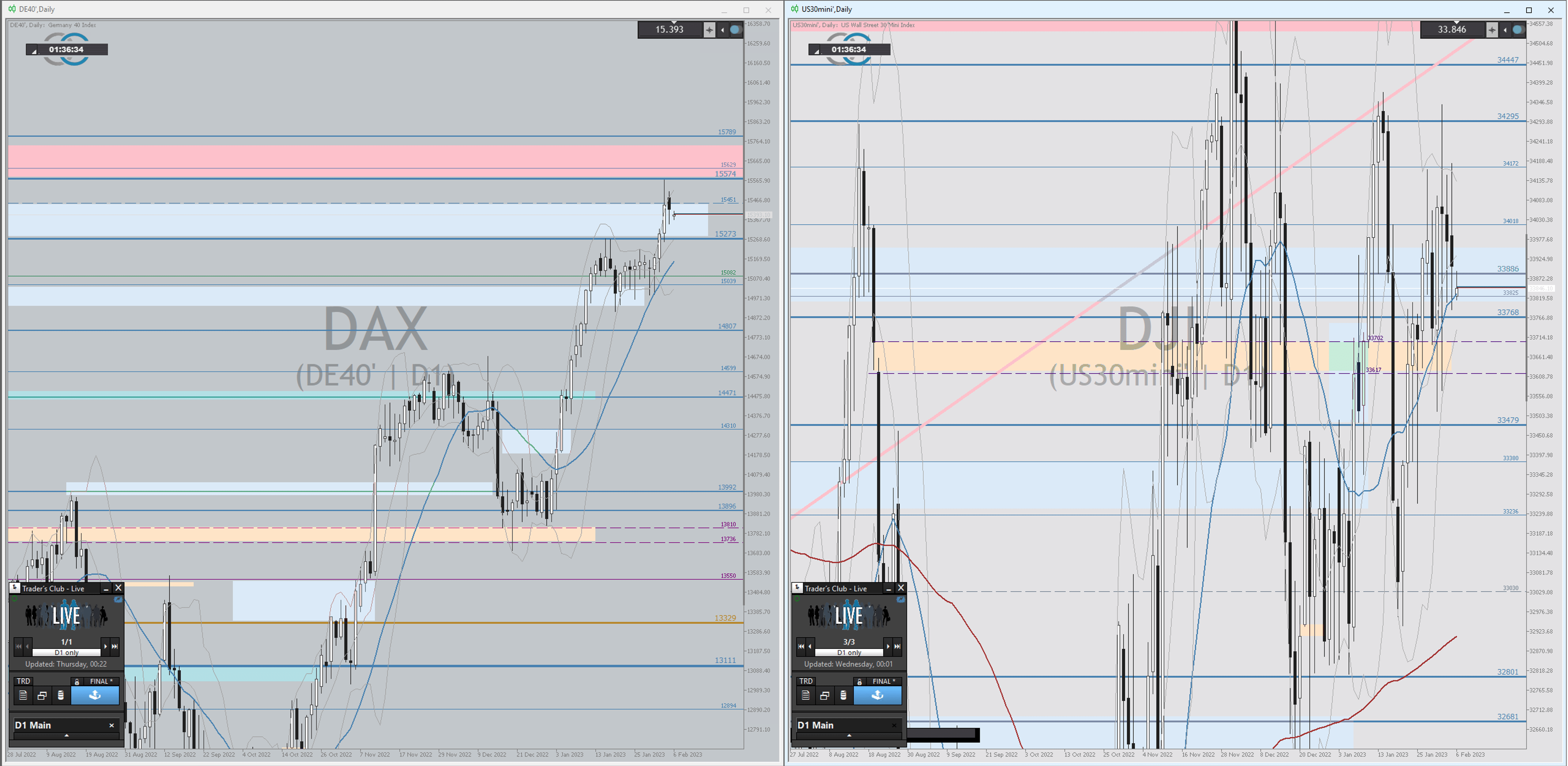Viewport: 1568px width, 766px height.
Task: Click the 01:36:34 timer in DE40 chart
Action: pyautogui.click(x=66, y=49)
